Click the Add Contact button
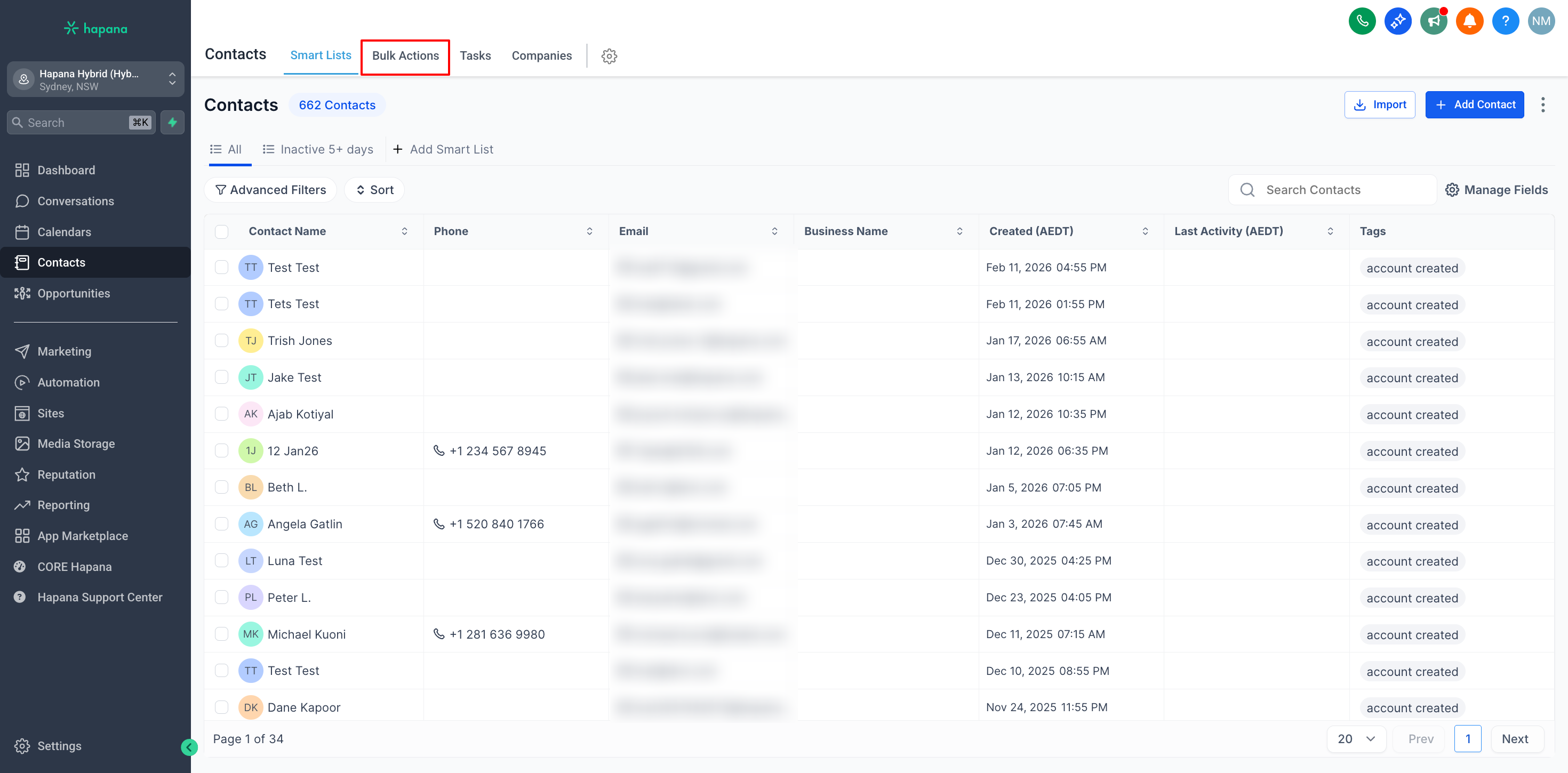 tap(1474, 104)
